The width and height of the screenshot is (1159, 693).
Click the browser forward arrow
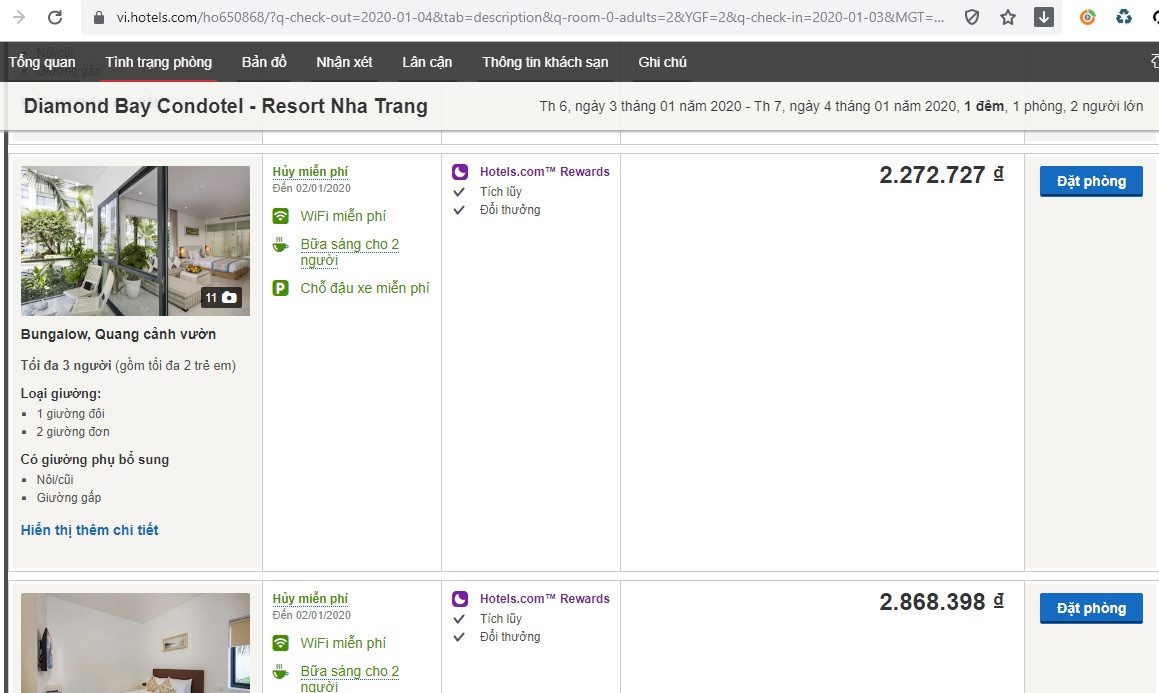click(18, 17)
